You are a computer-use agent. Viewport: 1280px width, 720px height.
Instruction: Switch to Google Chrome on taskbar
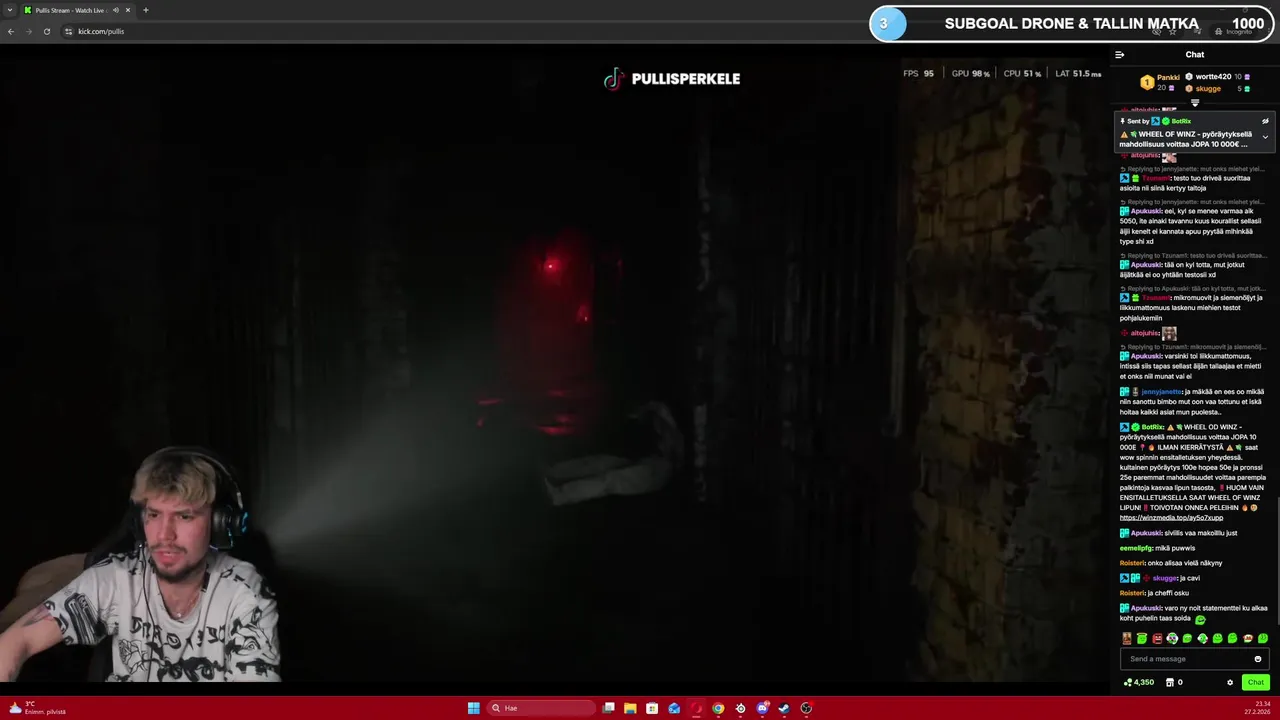(x=718, y=708)
